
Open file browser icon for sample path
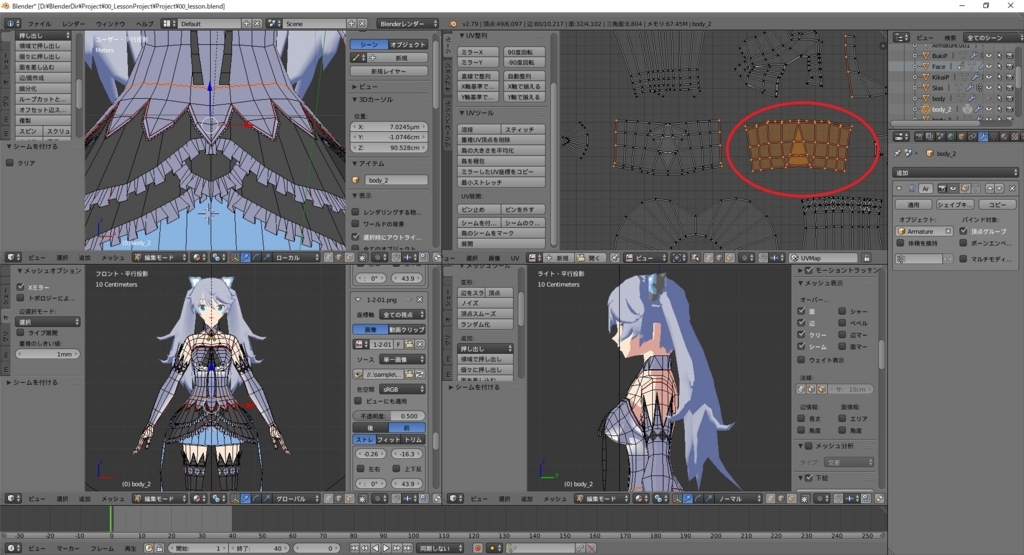coord(409,374)
